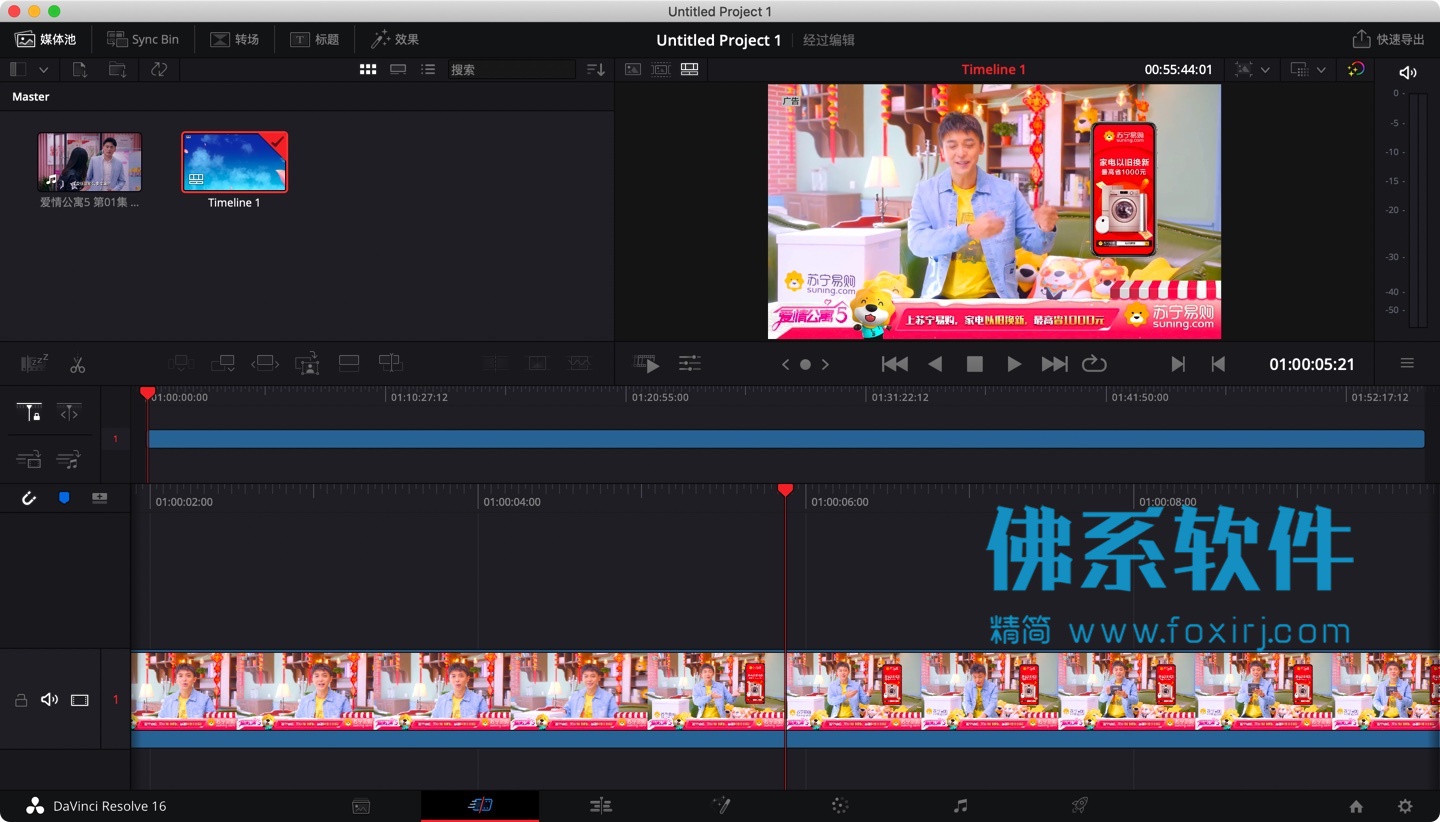Open the Fusion page tab
Image resolution: width=1440 pixels, height=822 pixels.
tap(720, 806)
